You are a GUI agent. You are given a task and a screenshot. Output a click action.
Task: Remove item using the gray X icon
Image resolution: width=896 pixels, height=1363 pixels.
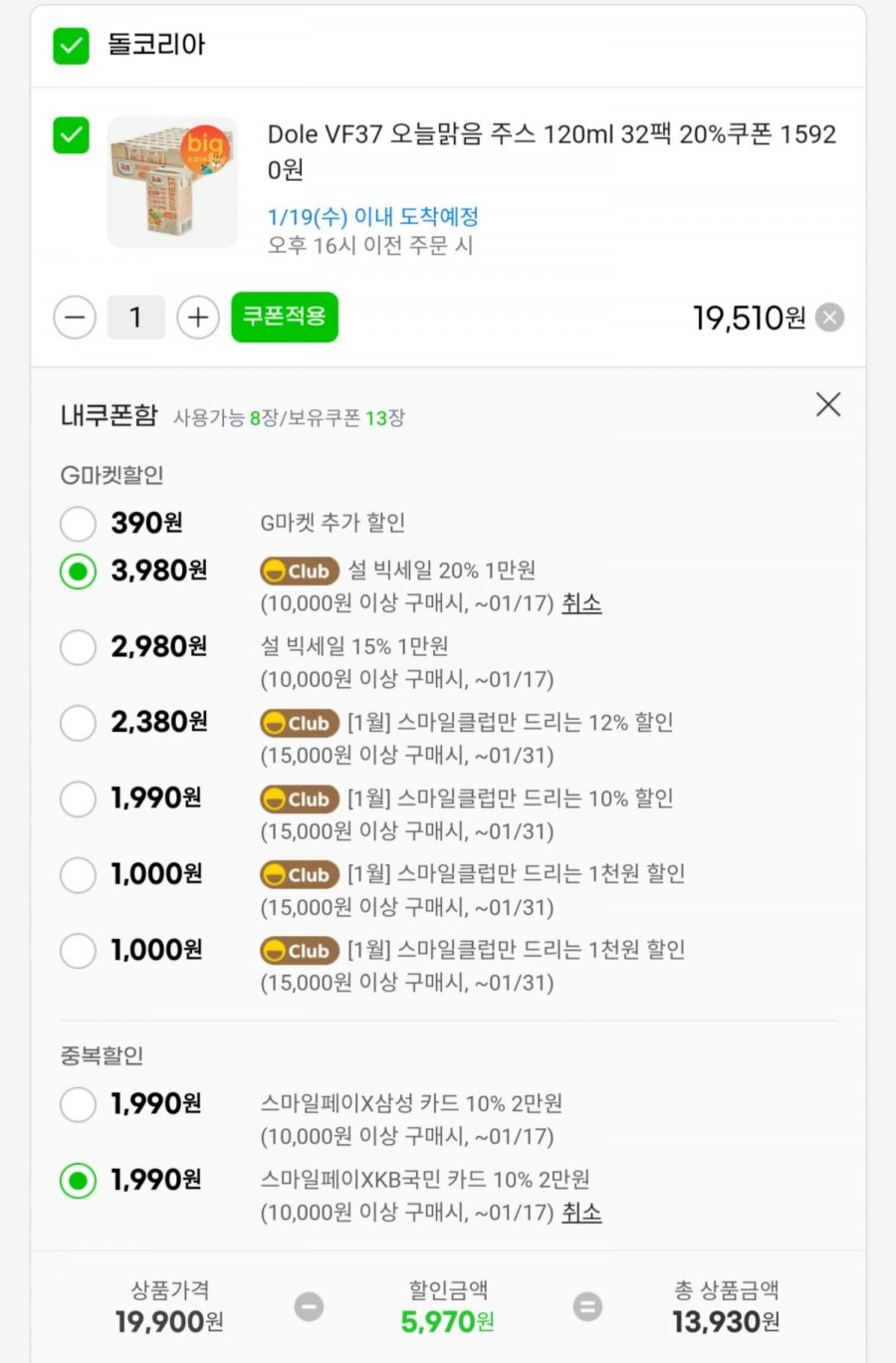point(829,318)
